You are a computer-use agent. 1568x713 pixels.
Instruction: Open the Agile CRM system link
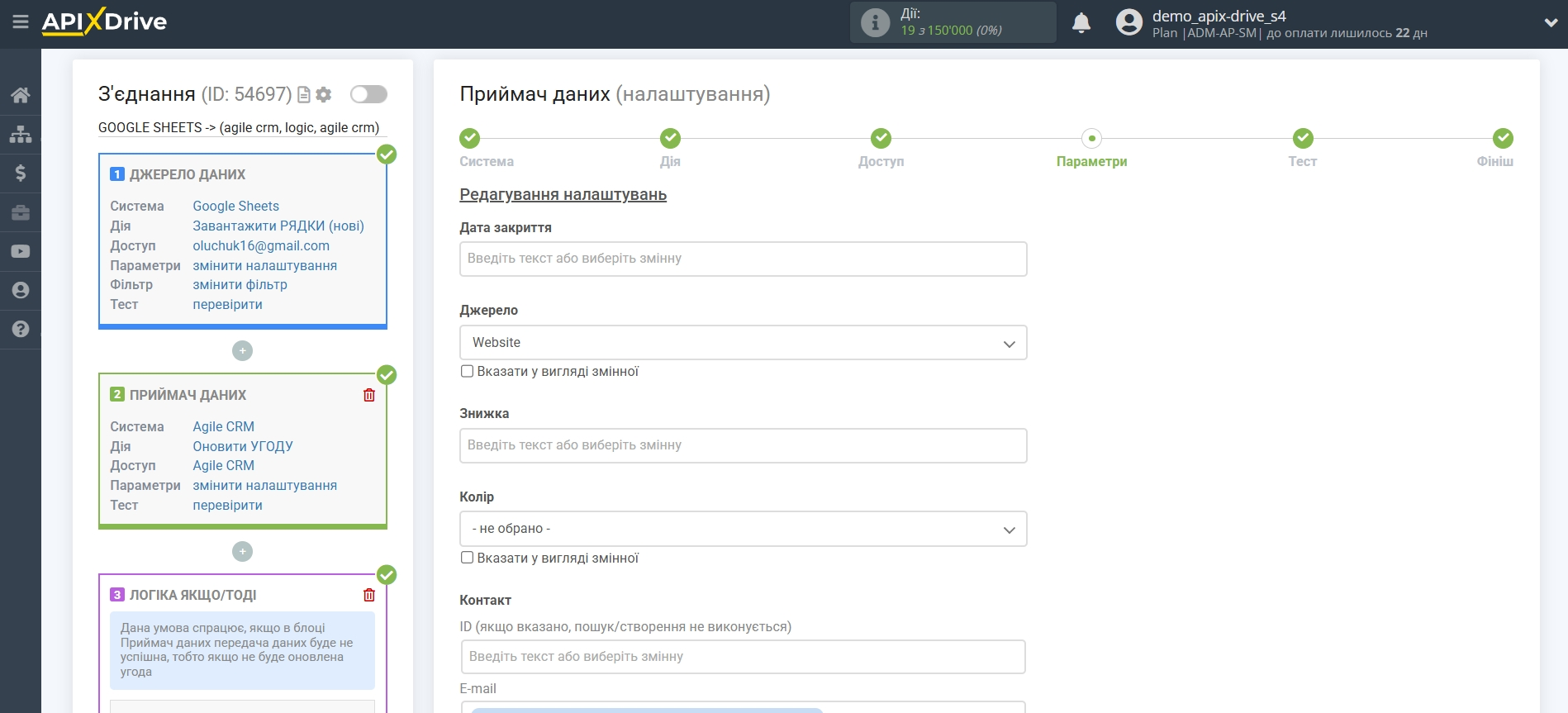tap(224, 427)
